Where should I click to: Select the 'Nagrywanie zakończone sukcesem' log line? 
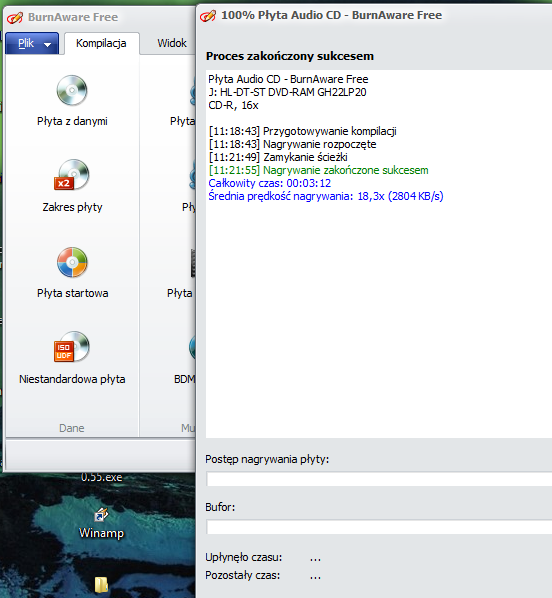click(319, 170)
